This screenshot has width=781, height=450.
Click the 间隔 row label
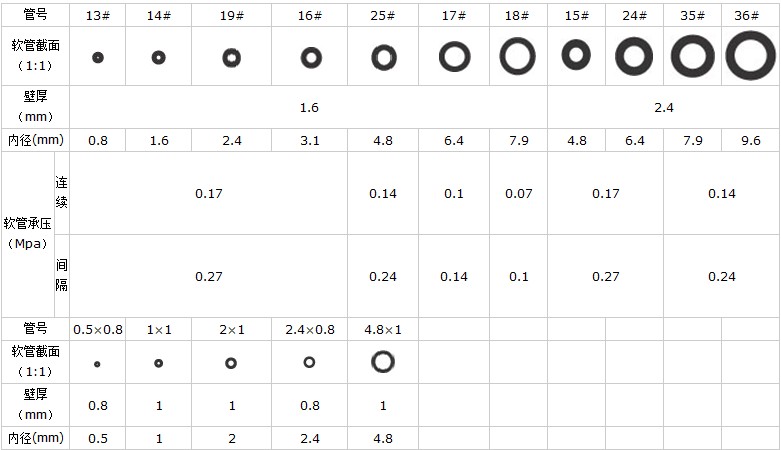pos(61,275)
